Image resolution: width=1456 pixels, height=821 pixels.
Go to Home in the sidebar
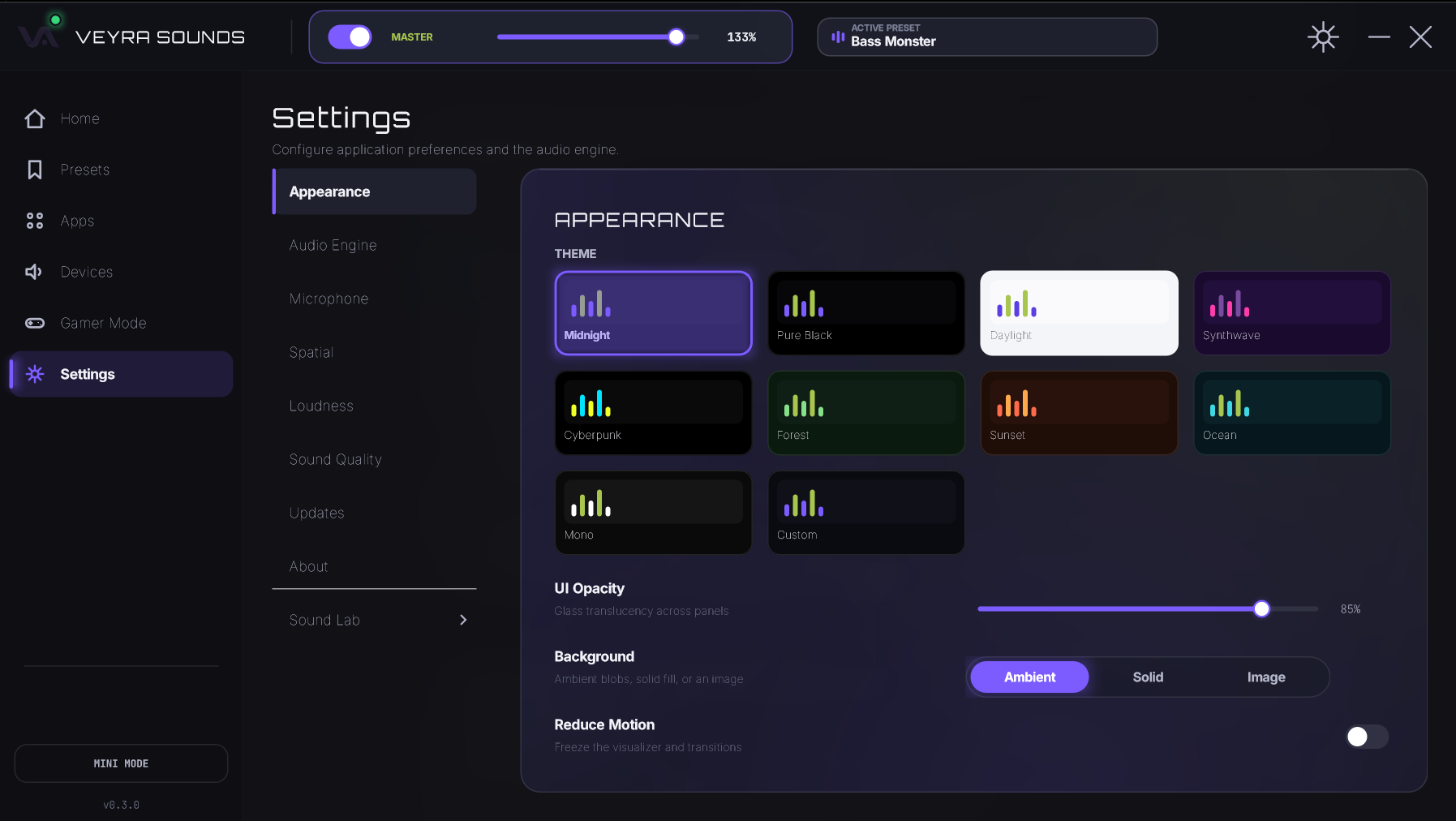point(121,118)
